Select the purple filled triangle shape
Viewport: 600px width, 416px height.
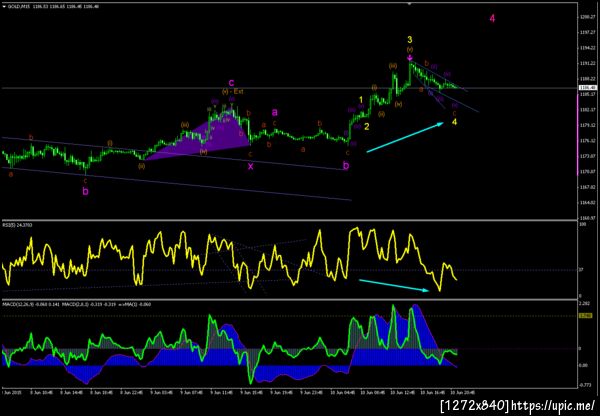[x=214, y=140]
